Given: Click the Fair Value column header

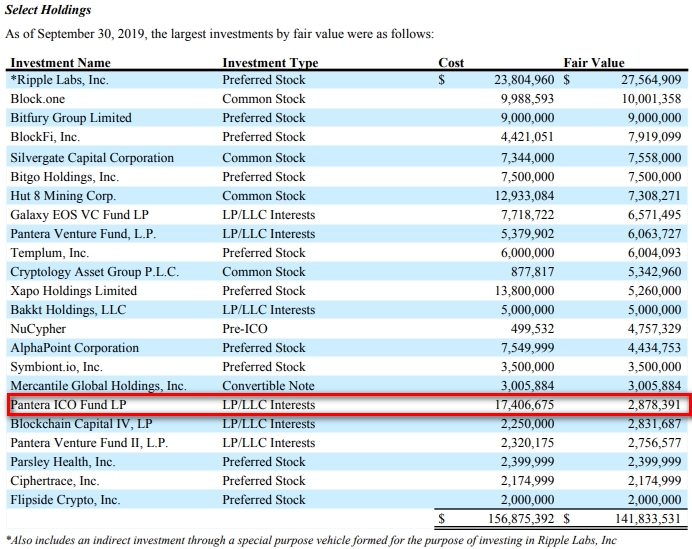Looking at the screenshot, I should [593, 63].
